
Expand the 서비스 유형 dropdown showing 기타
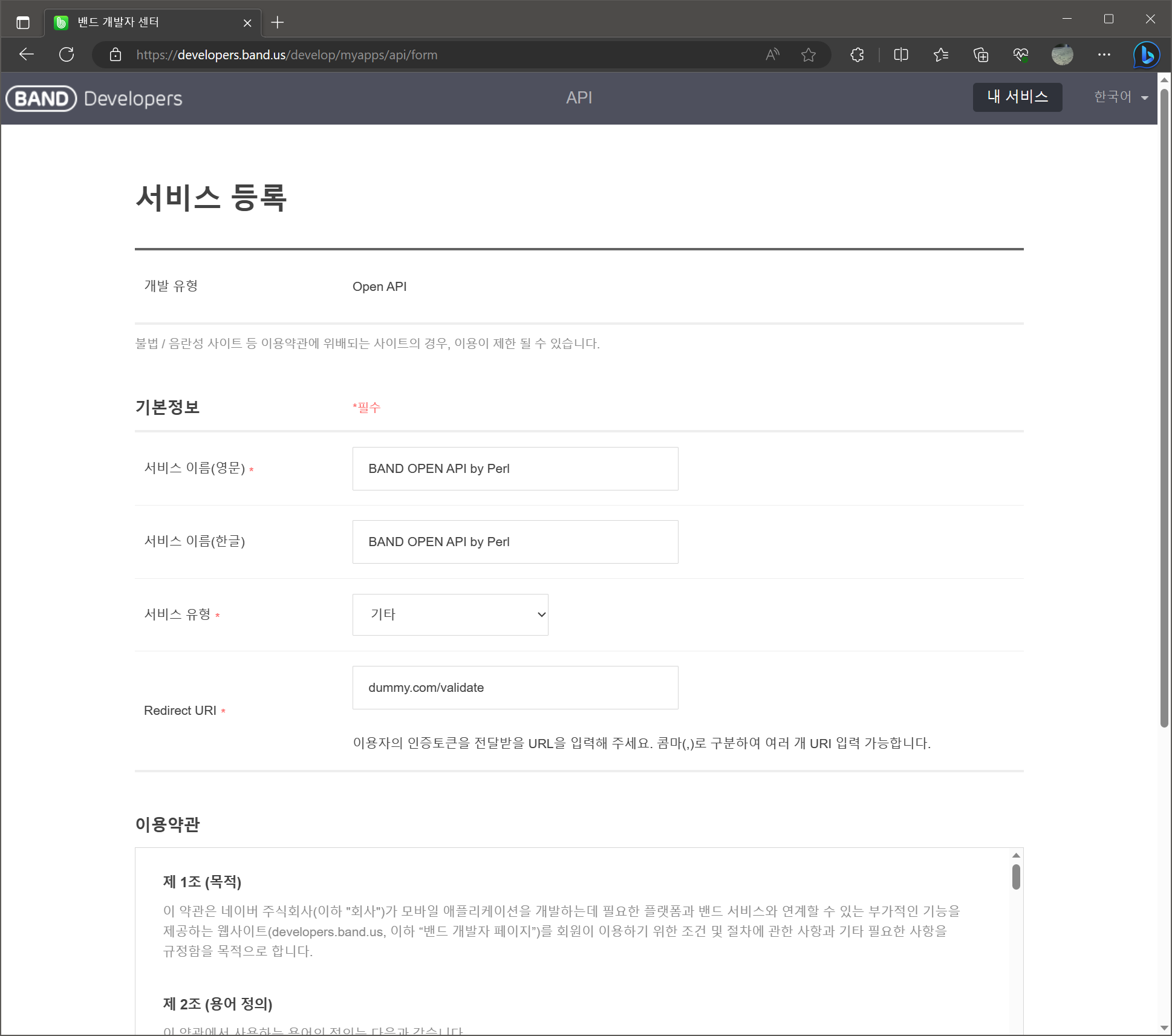451,614
